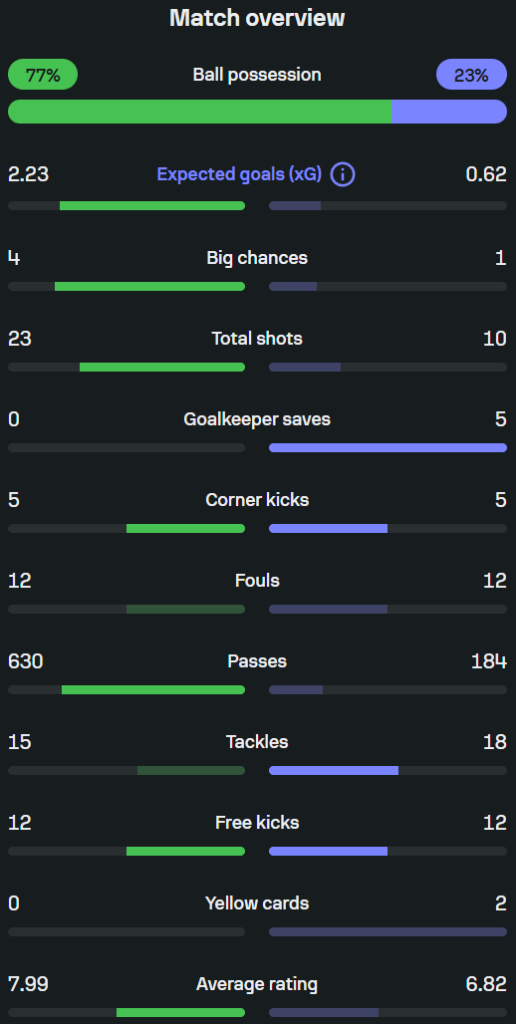Viewport: 516px width, 1024px height.
Task: Click the Free kicks label
Action: point(257,823)
